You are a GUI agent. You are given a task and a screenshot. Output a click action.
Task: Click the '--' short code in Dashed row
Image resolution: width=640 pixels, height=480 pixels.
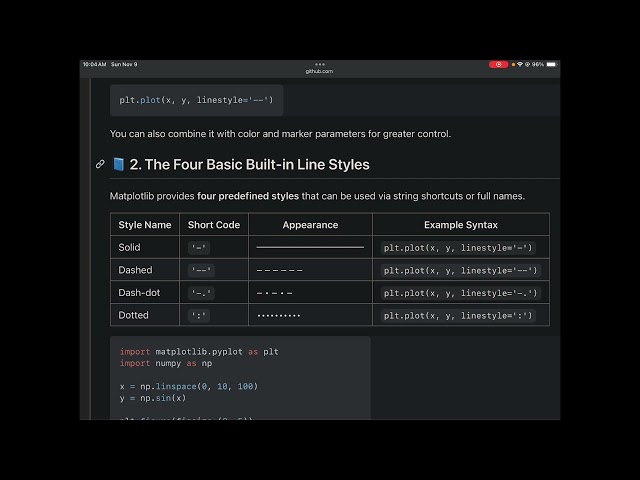click(201, 270)
